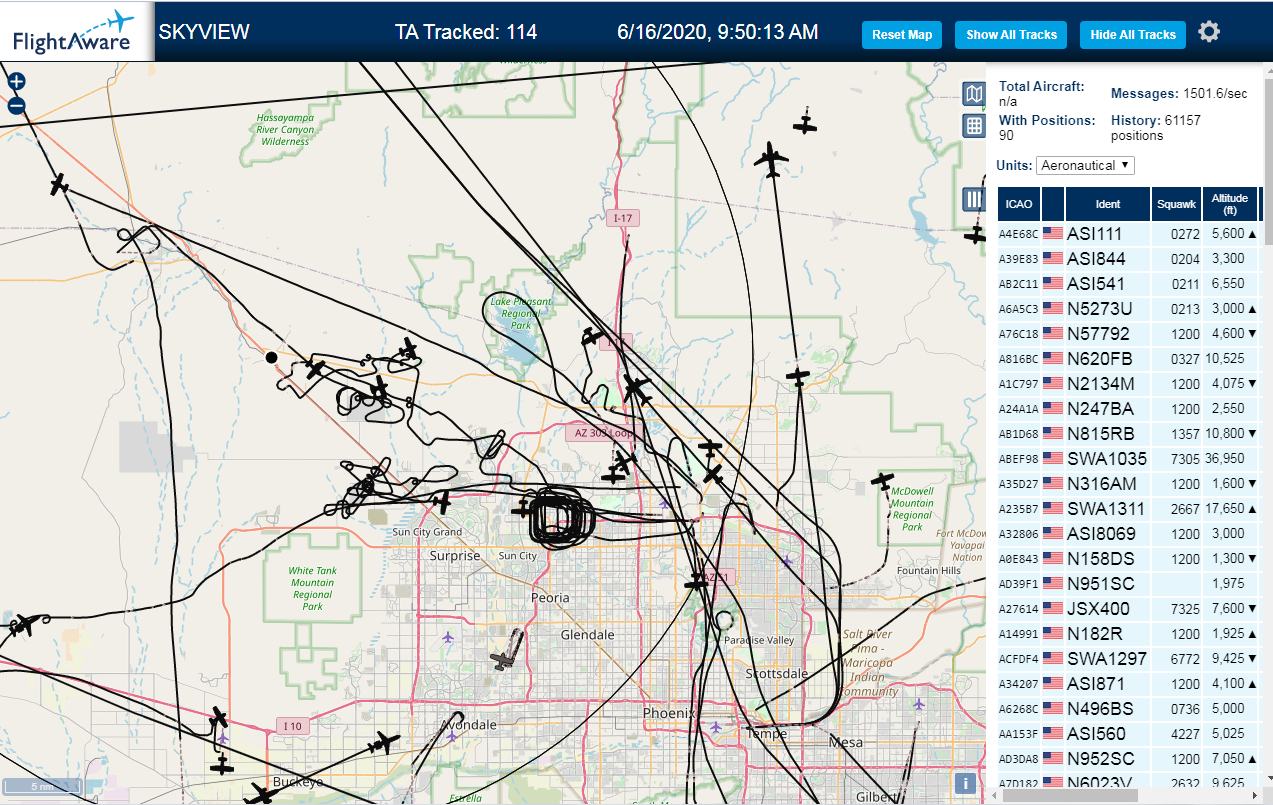1273x805 pixels.
Task: Click Show All Tracks button
Action: pos(1011,35)
